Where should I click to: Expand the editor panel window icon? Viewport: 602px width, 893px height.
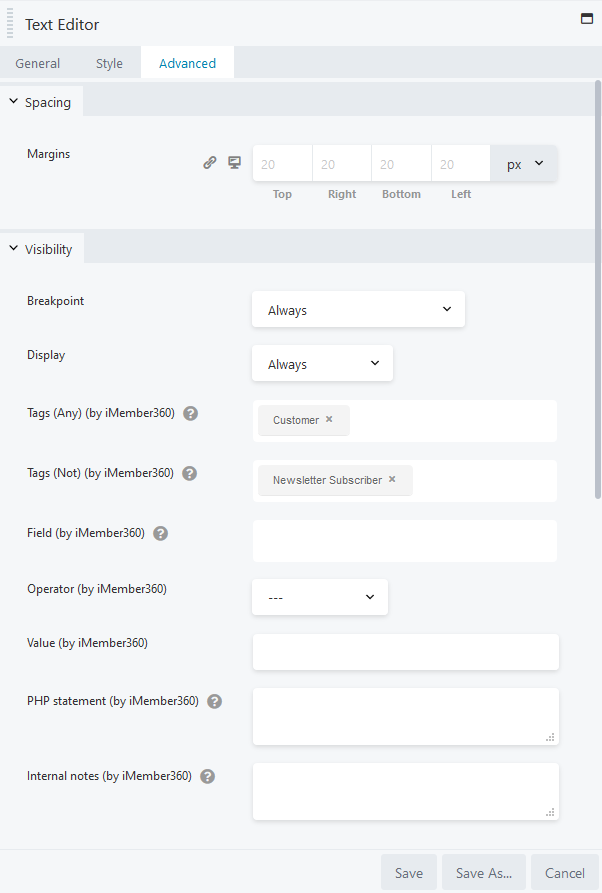pos(586,18)
